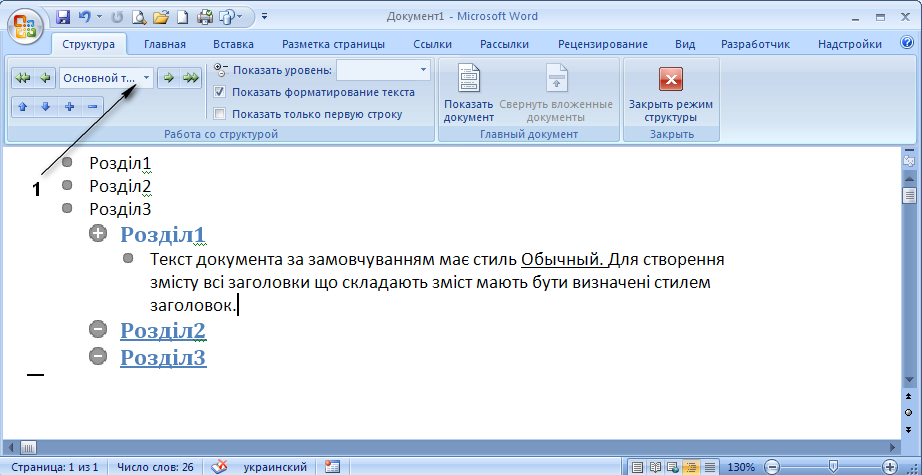
Task: Open Word Help question mark icon
Action: click(906, 43)
